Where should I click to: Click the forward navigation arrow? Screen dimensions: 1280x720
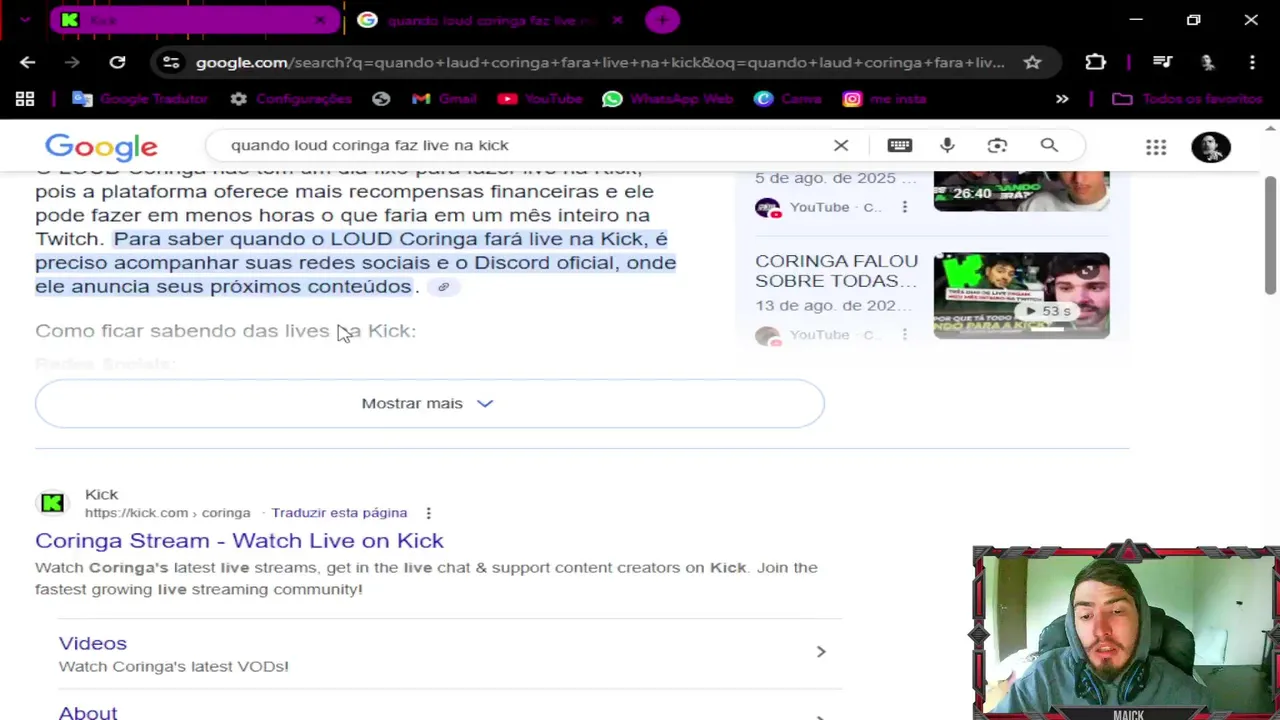[71, 62]
